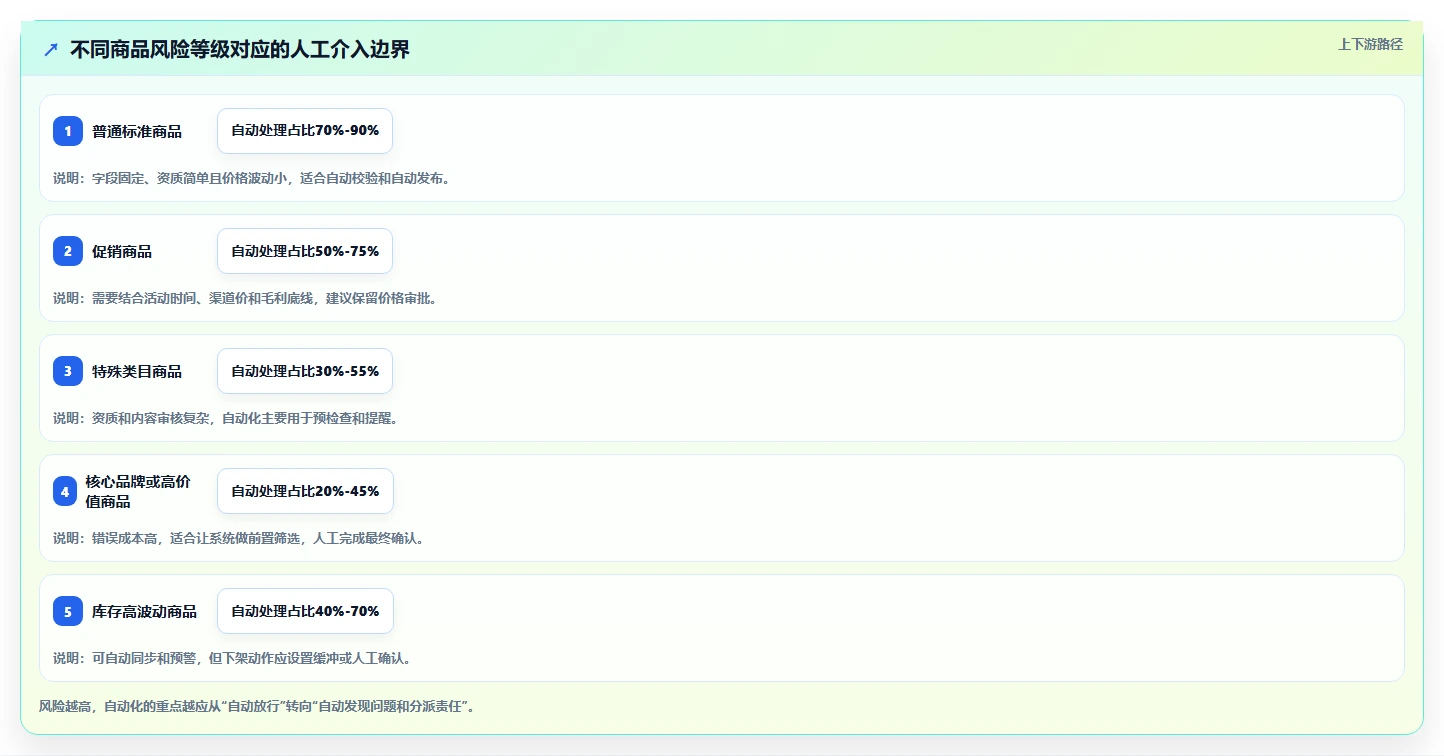Image resolution: width=1444 pixels, height=756 pixels.
Task: Select the 库存高波动商品 title
Action: (x=144, y=611)
